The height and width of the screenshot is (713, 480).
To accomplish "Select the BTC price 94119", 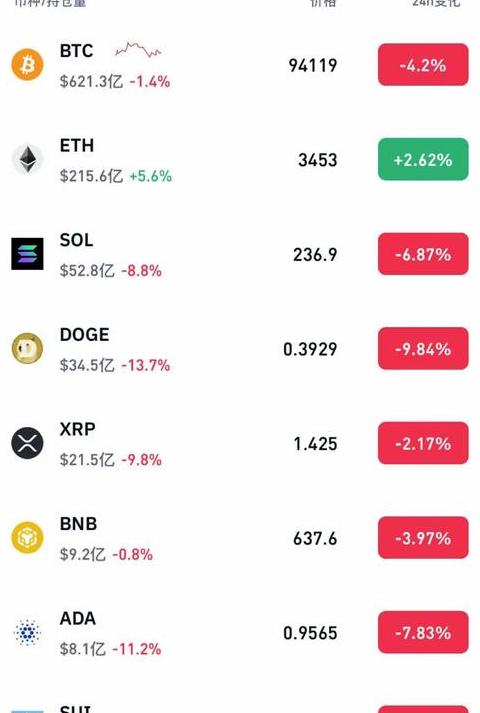I will (313, 65).
